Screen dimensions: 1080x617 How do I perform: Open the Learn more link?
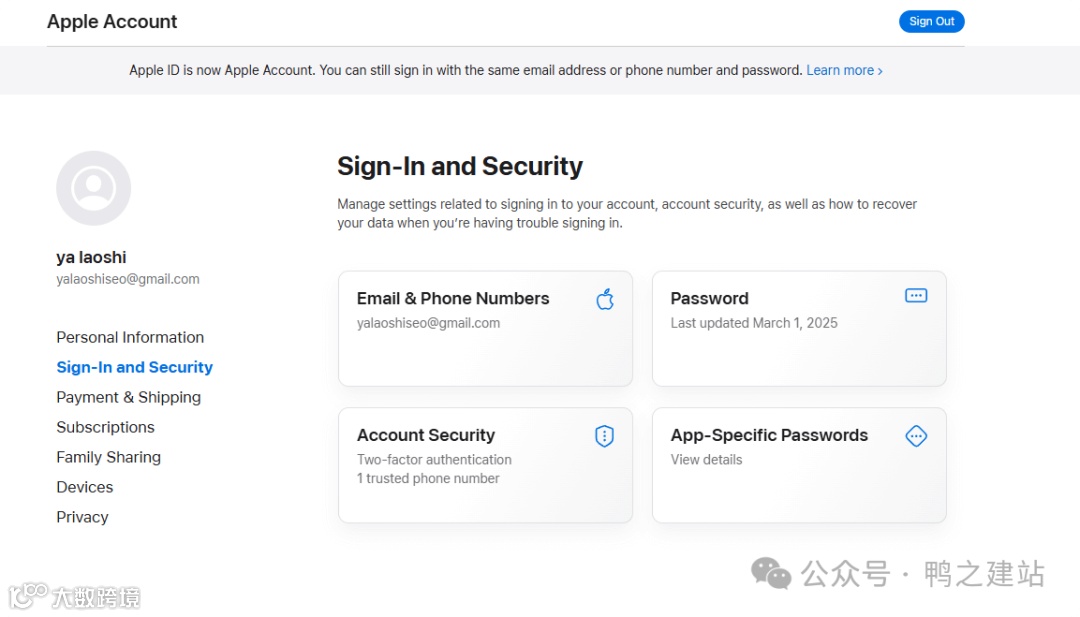pos(844,71)
